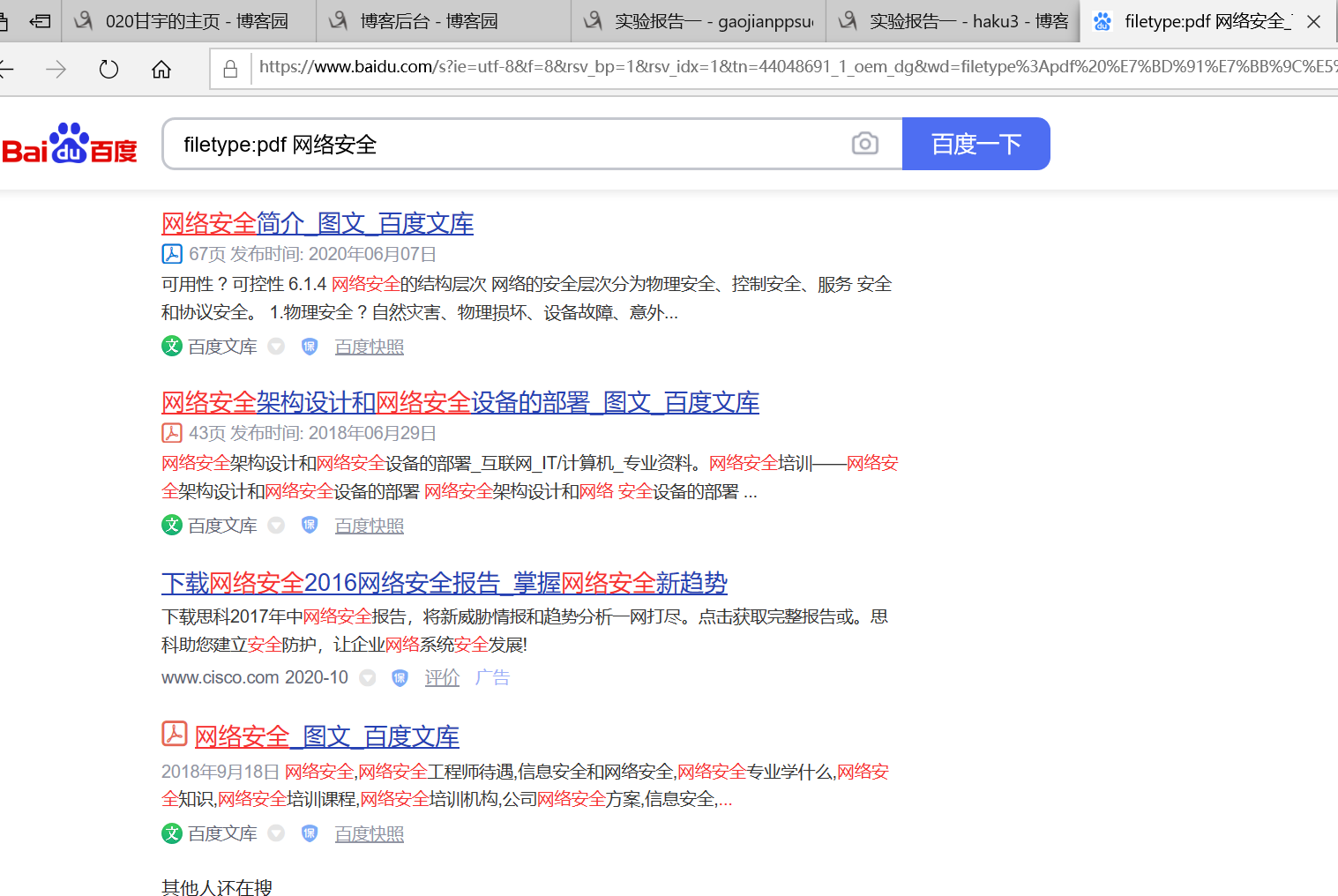Expand the dropdown arrow under 网络安全简介 result
Screen dimensions: 1338x896
coord(276,347)
